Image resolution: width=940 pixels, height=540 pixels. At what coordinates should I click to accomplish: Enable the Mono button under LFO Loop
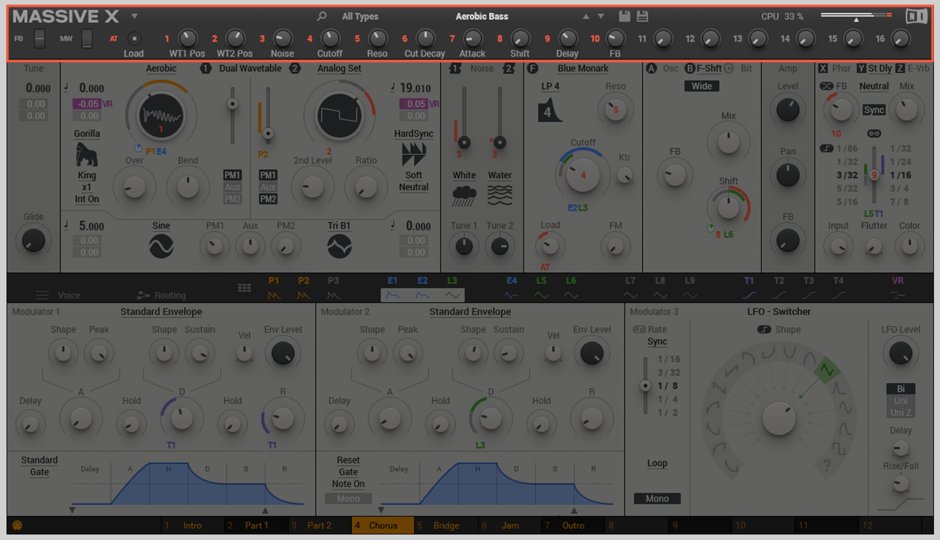click(657, 498)
